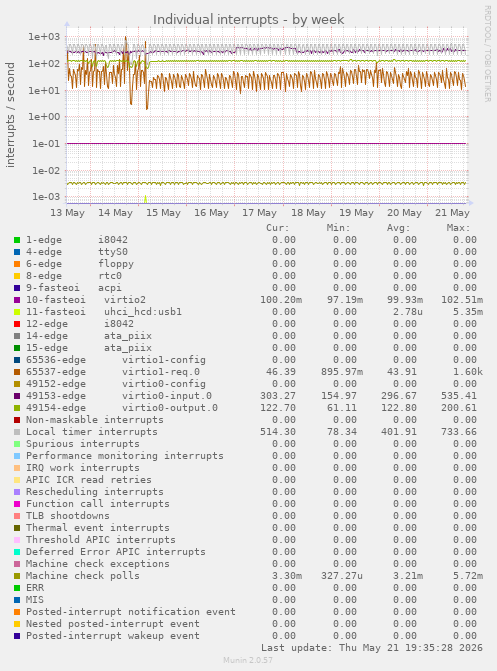Click the blue 4-edge ttyS0 legend swatch

[x=17, y=252]
